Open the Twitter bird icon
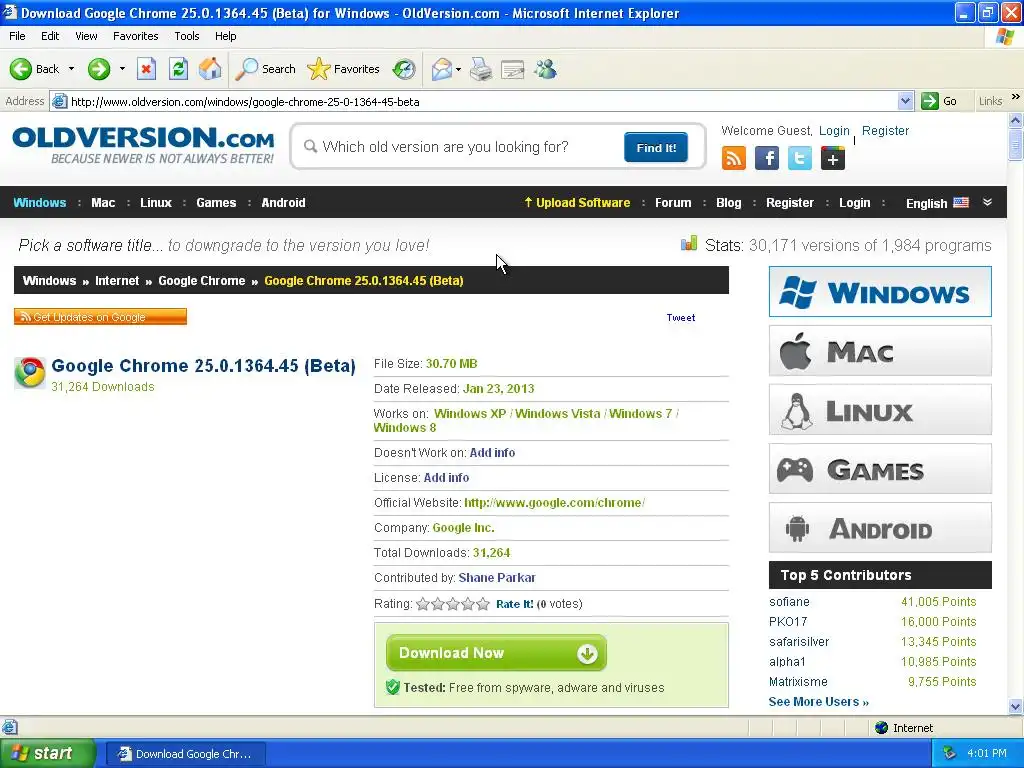 (x=799, y=158)
